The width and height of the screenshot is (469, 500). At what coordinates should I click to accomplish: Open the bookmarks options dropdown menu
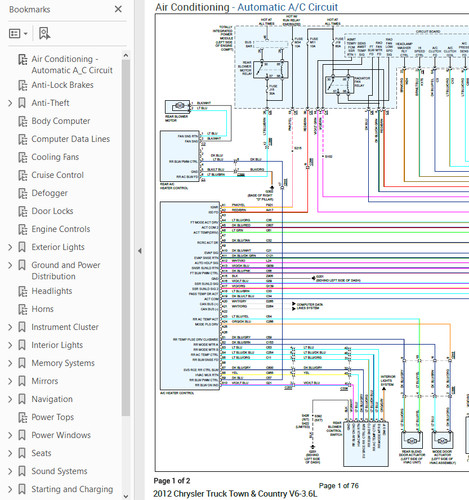[18, 34]
